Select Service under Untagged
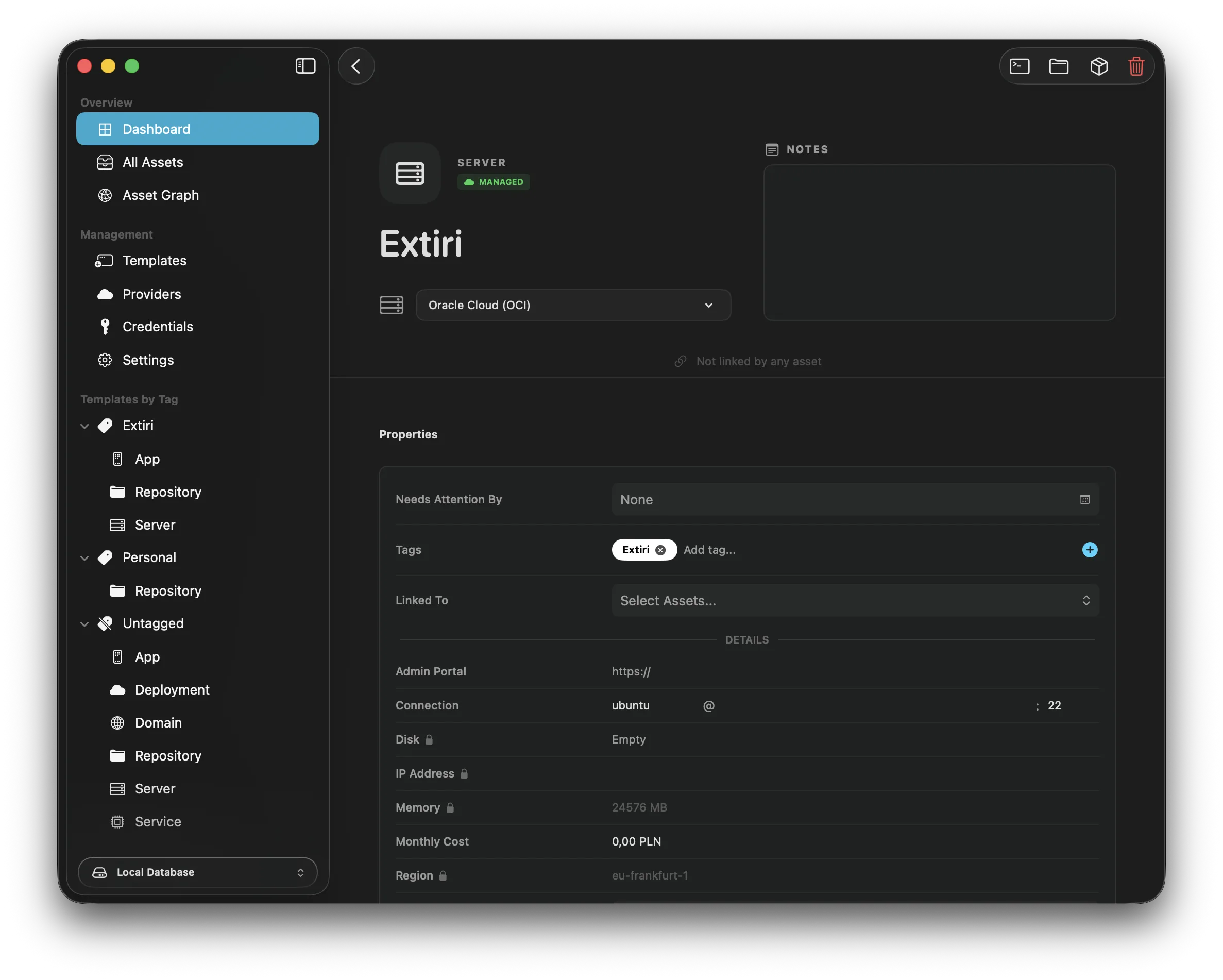 tap(197, 822)
